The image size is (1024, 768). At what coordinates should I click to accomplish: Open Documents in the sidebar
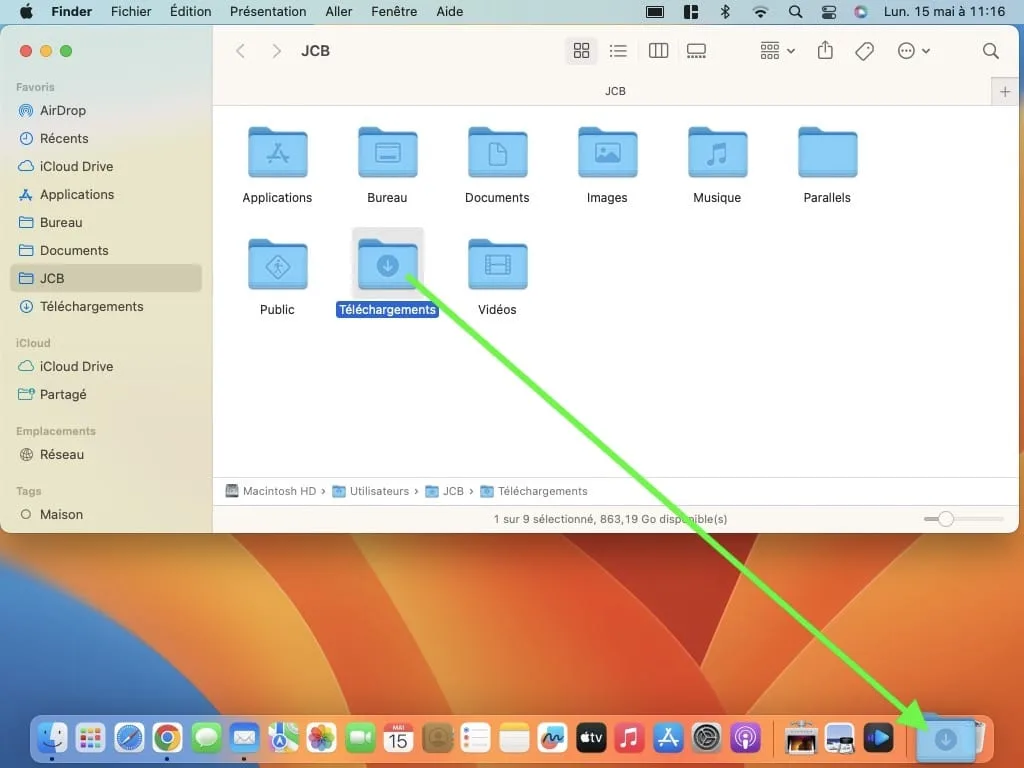[106, 251]
